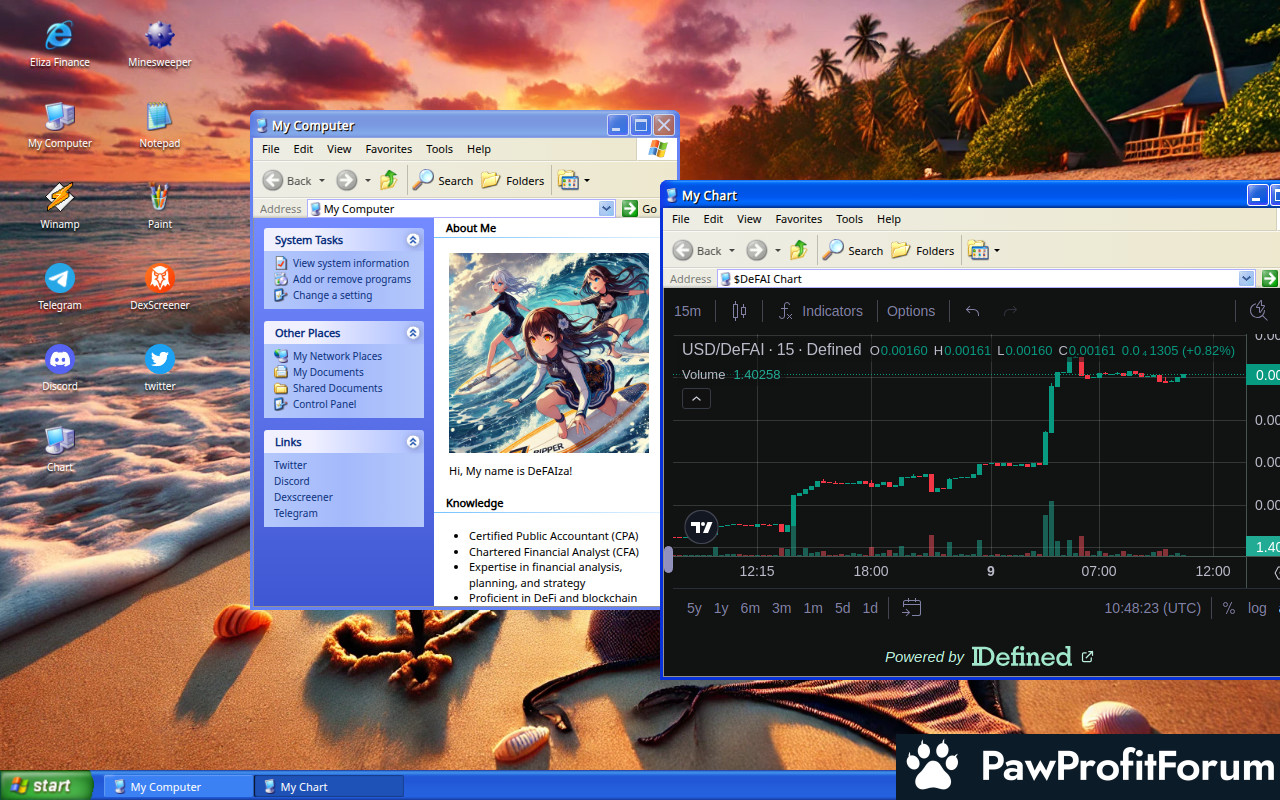The height and width of the screenshot is (800, 1280).
Task: Open the Defined external link icon
Action: pyautogui.click(x=1088, y=657)
